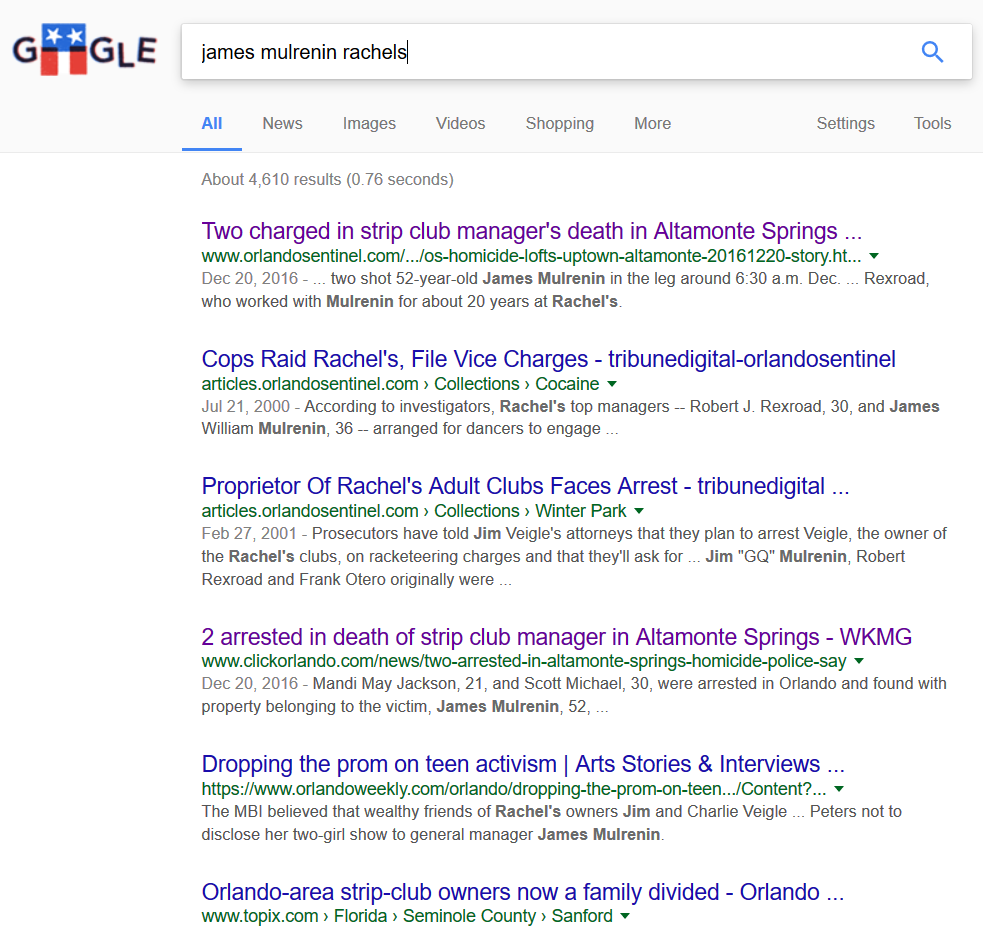Screen dimensions: 983x928
Task: Expand dropdown arrow after Collections › Cocaine
Action: (x=612, y=384)
